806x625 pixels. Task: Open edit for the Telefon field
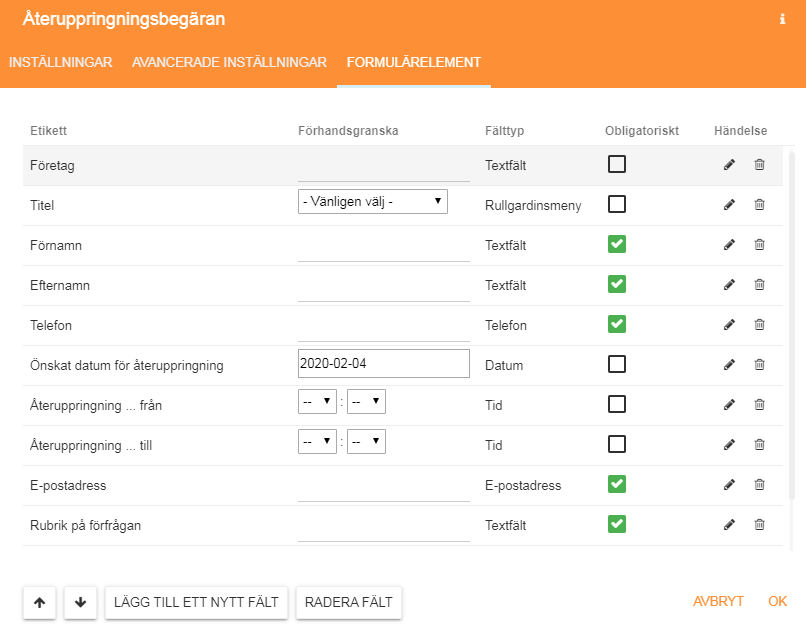click(x=729, y=324)
